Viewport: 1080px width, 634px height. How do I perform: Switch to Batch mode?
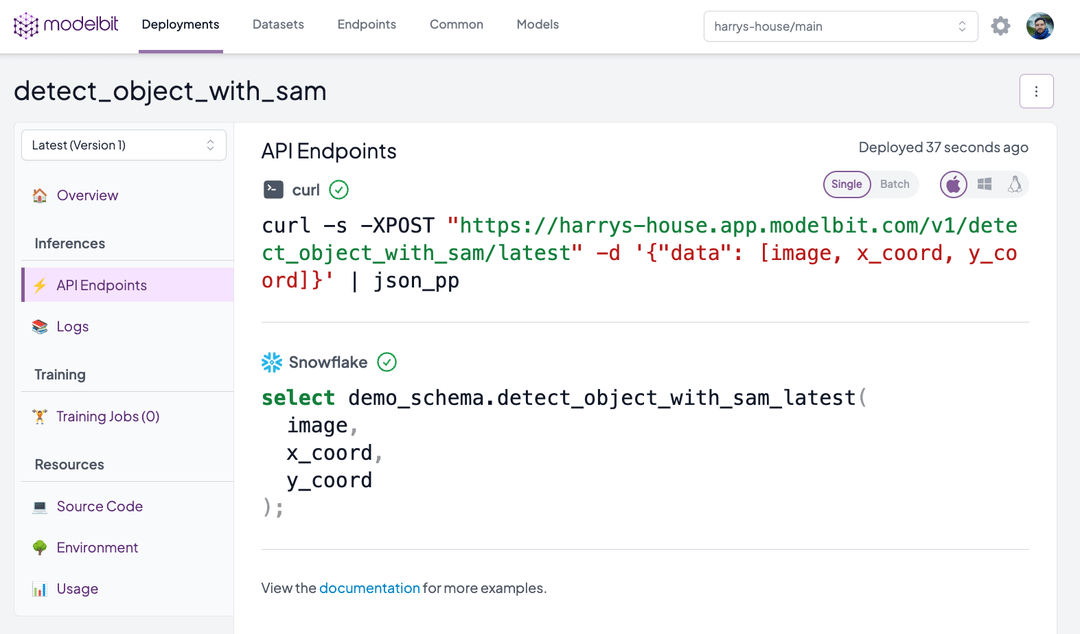895,184
